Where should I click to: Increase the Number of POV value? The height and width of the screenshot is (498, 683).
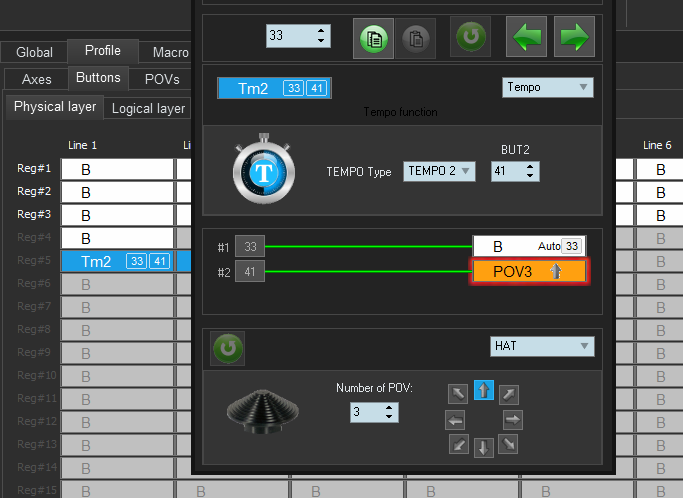click(389, 408)
